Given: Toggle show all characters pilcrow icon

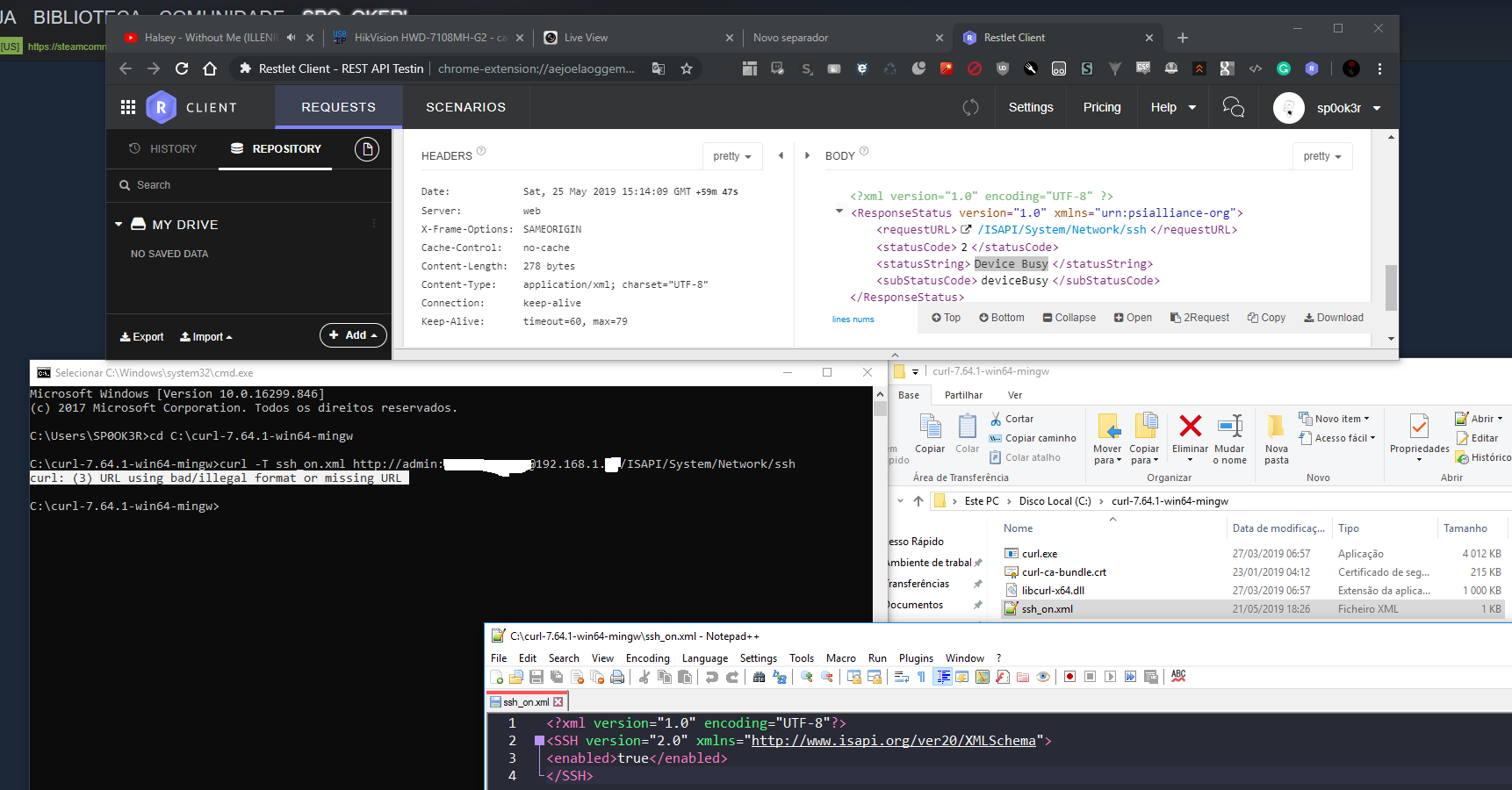Looking at the screenshot, I should tap(921, 677).
